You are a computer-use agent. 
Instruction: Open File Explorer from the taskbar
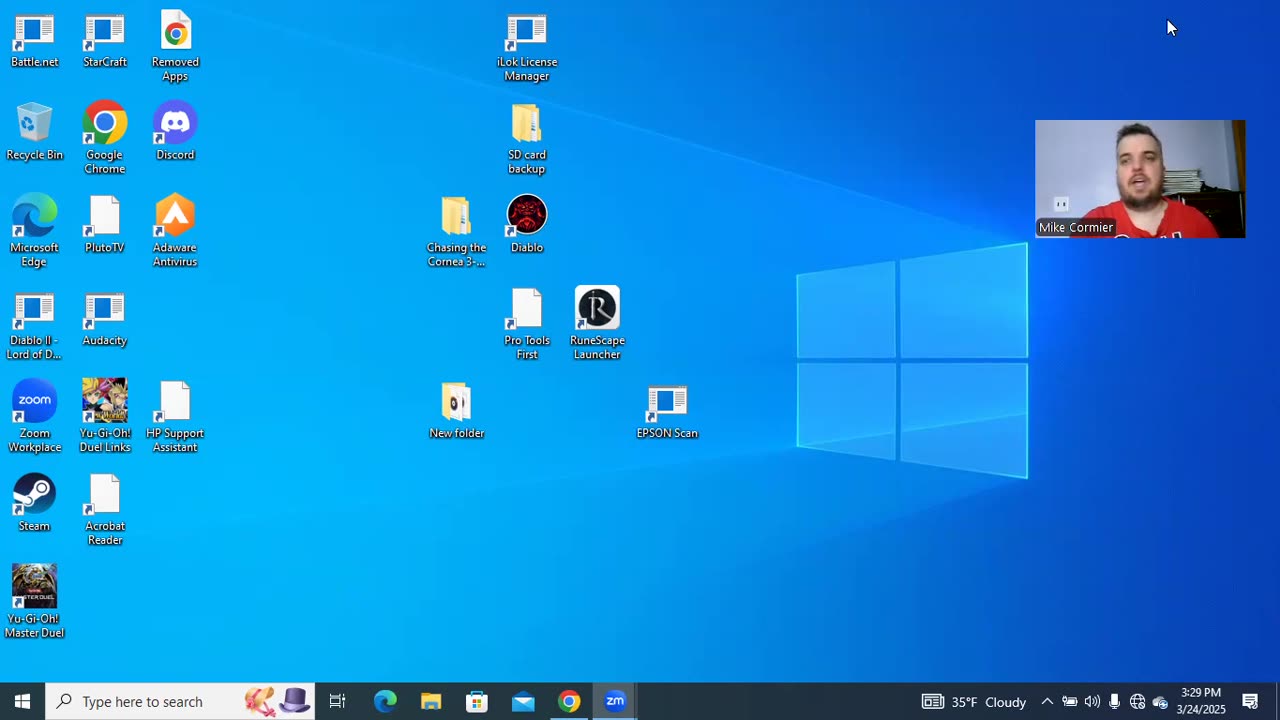point(431,701)
